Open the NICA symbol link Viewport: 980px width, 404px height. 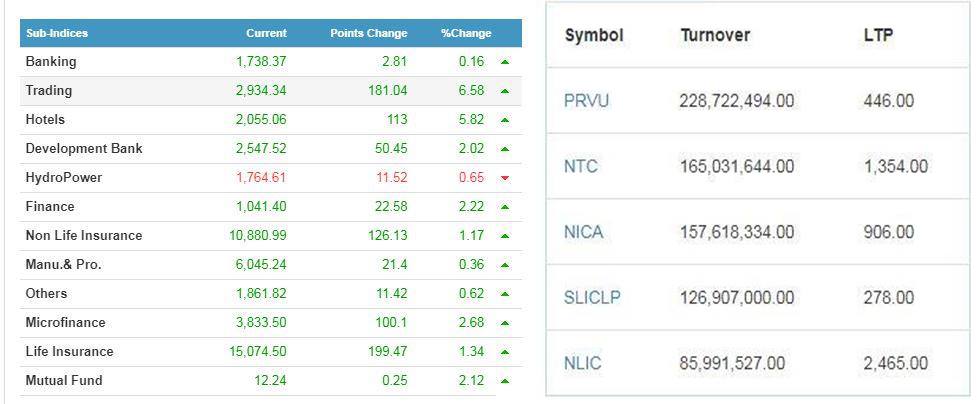(x=584, y=232)
